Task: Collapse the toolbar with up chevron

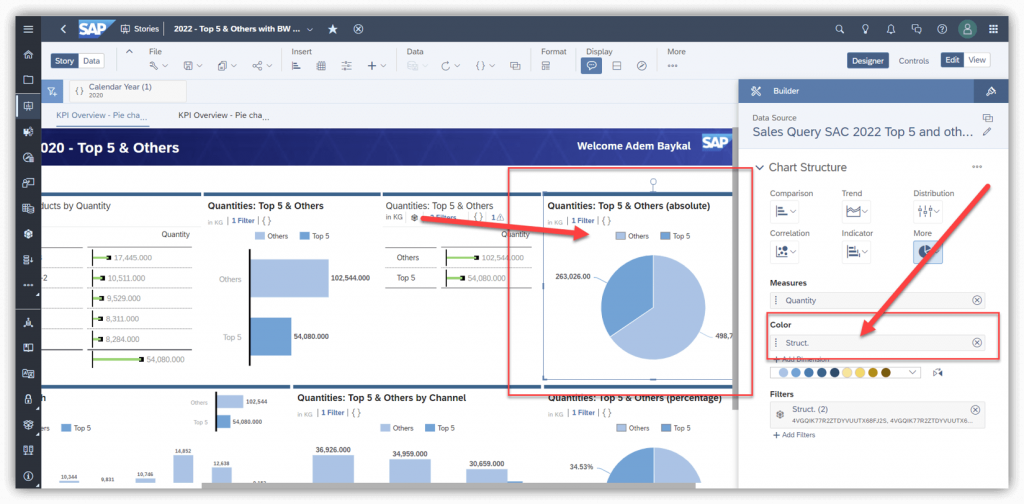Action: (x=129, y=52)
